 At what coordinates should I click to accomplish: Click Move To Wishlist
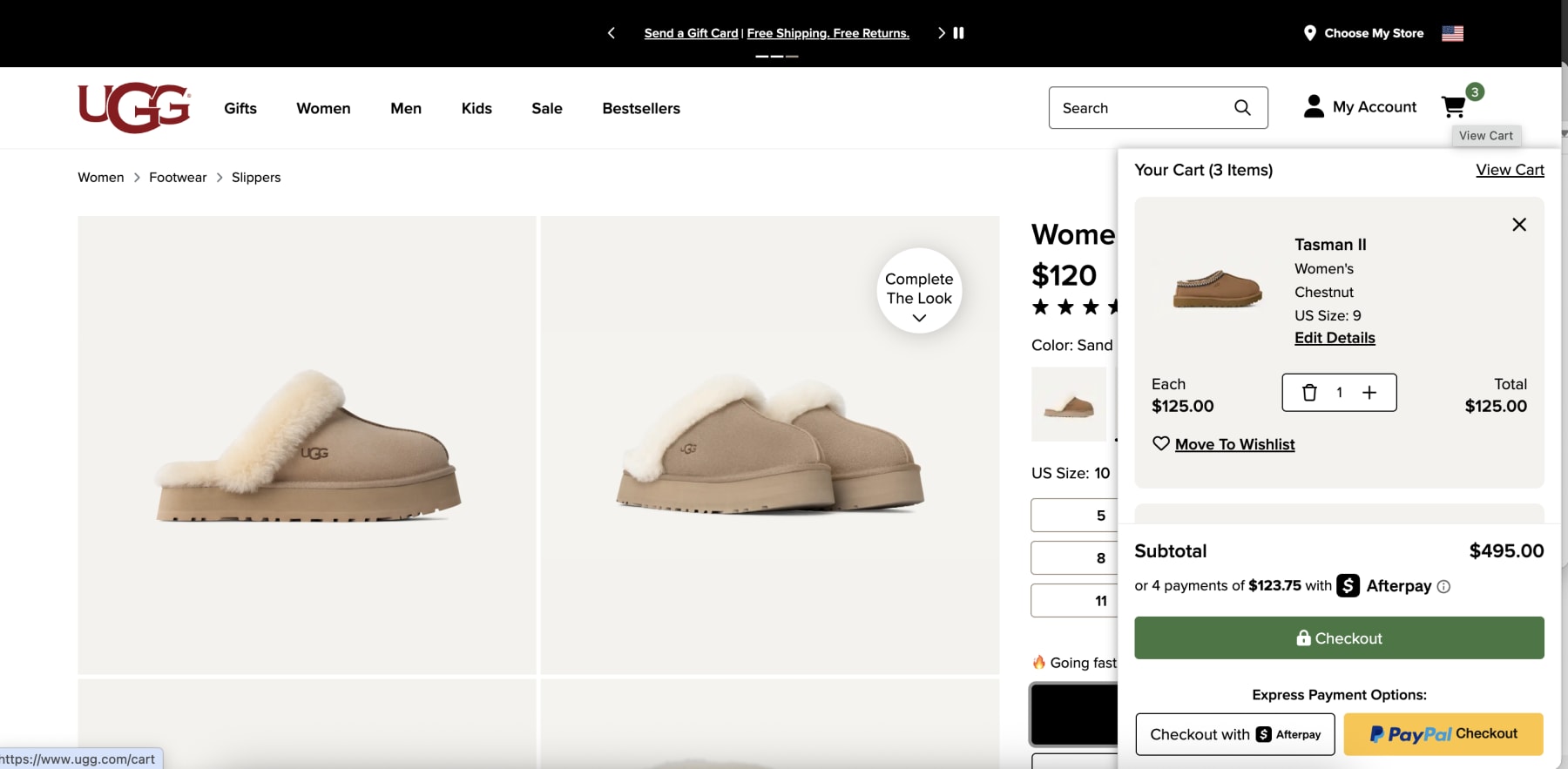pos(1234,444)
